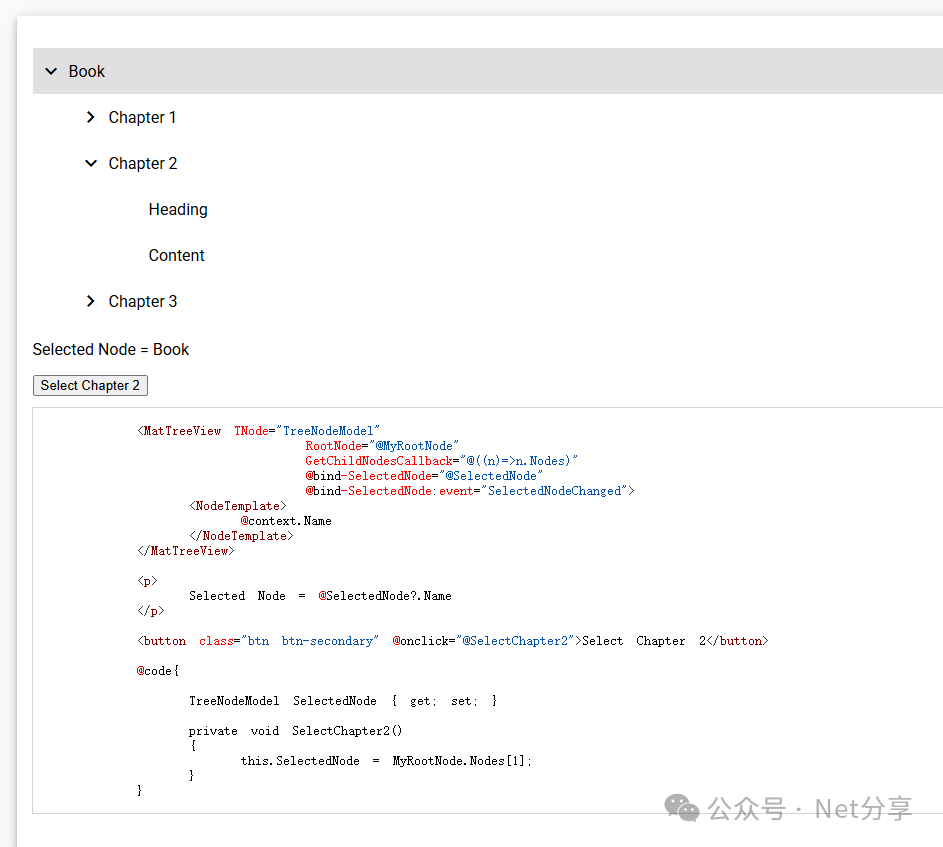
Task: Pick the Chapter 3 node label
Action: (143, 301)
